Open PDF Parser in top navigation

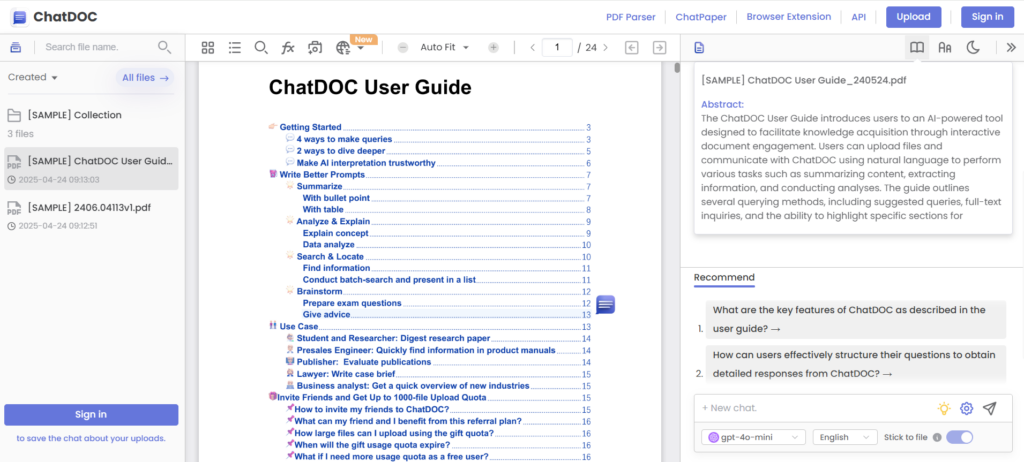coord(630,17)
